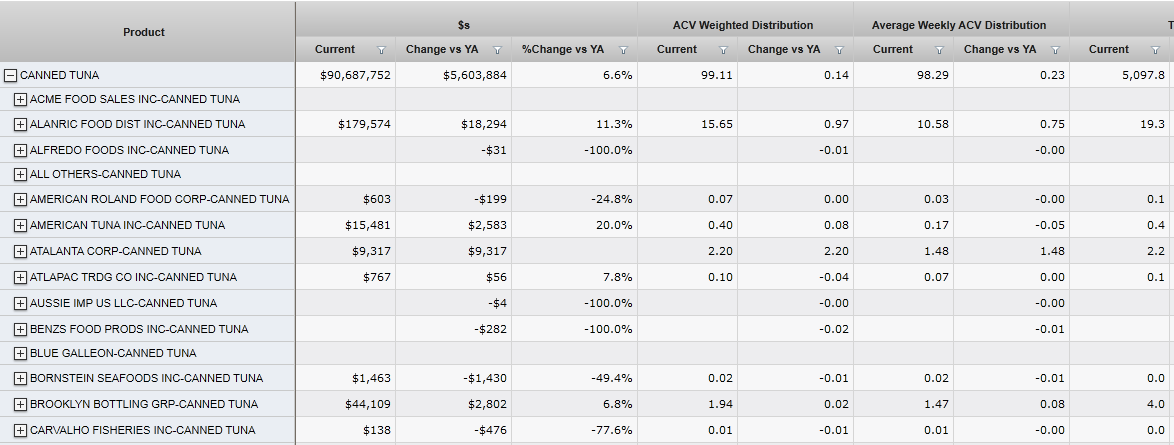Collapse the CANNED TUNA top-level row
1174x445 pixels.
10,75
